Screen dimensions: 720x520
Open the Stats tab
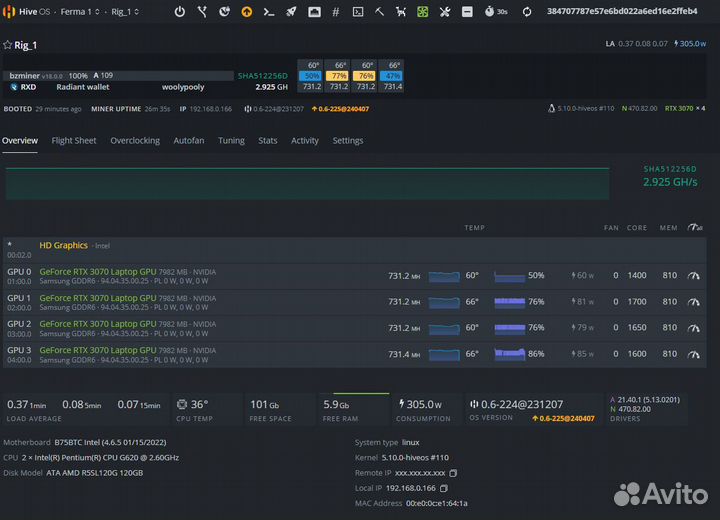tap(268, 141)
